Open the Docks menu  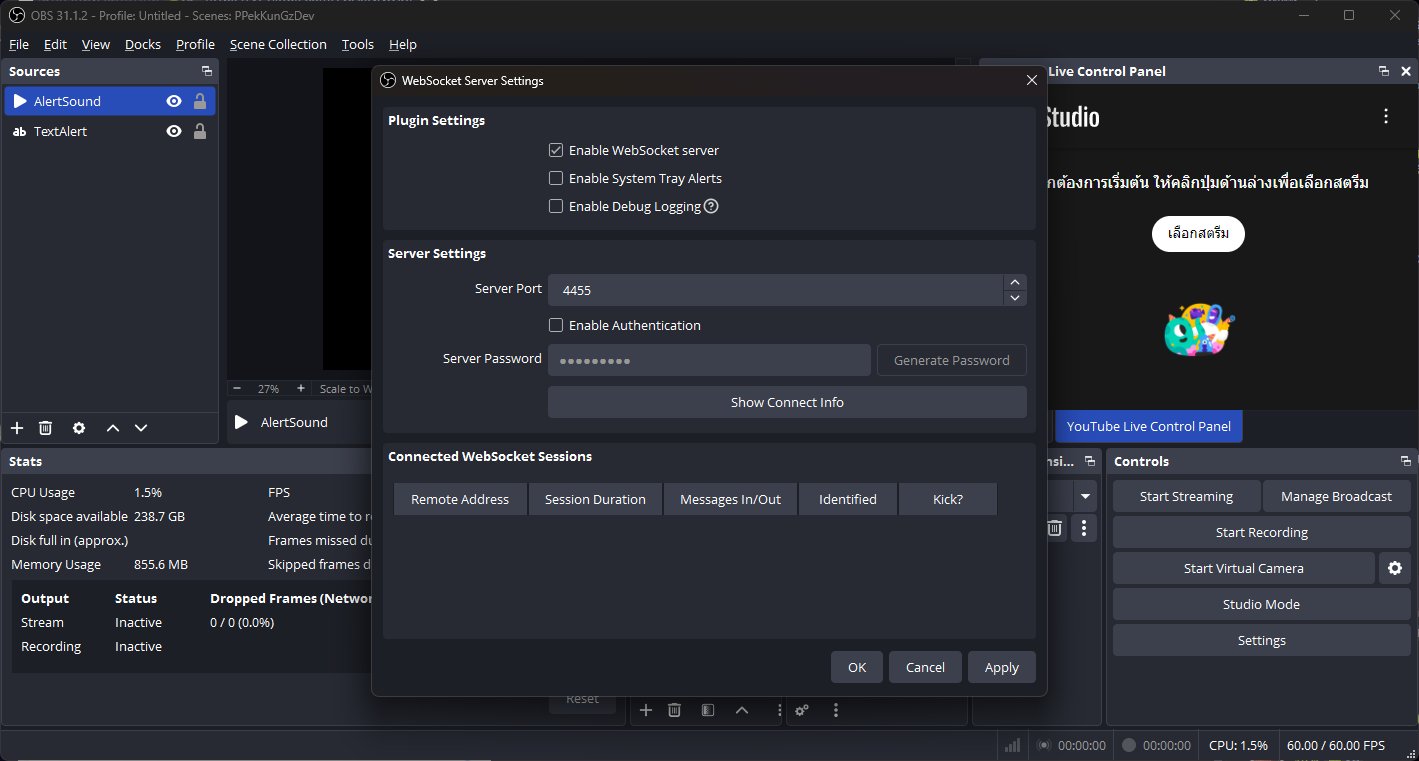(x=143, y=44)
